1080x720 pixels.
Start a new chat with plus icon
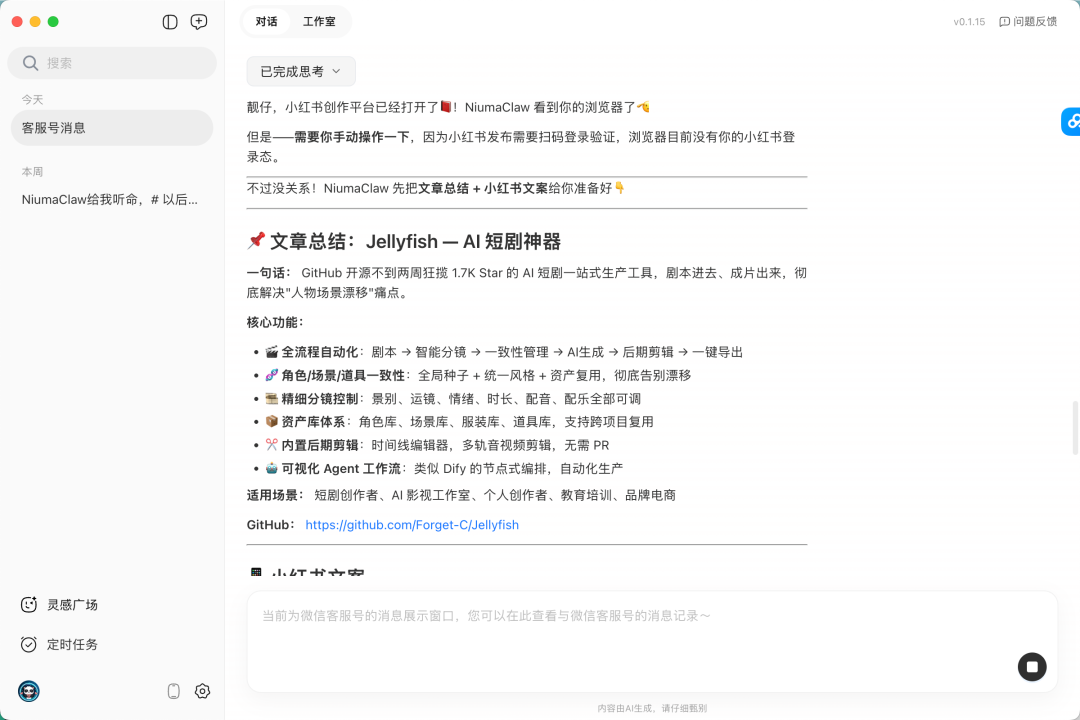[x=199, y=22]
